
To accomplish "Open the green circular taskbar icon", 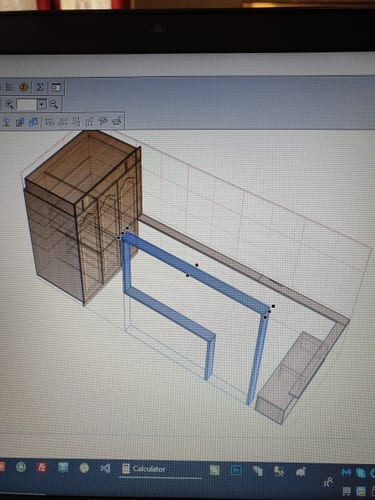I will pyautogui.click(x=21, y=467).
